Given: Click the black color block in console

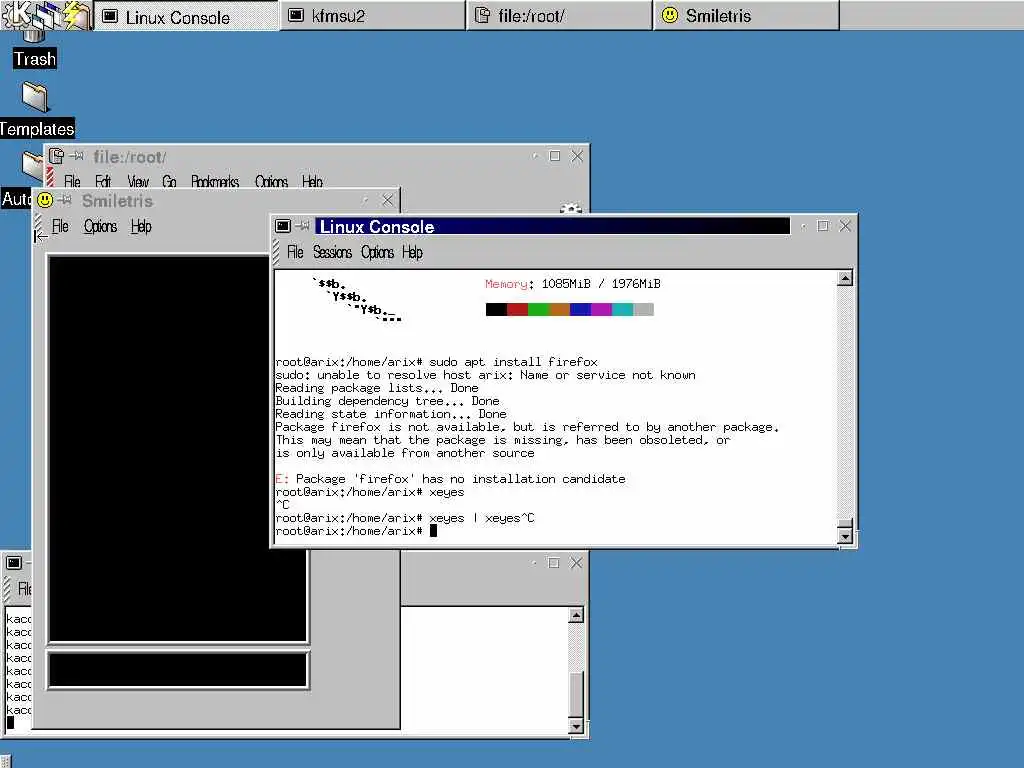Looking at the screenshot, I should click(496, 310).
